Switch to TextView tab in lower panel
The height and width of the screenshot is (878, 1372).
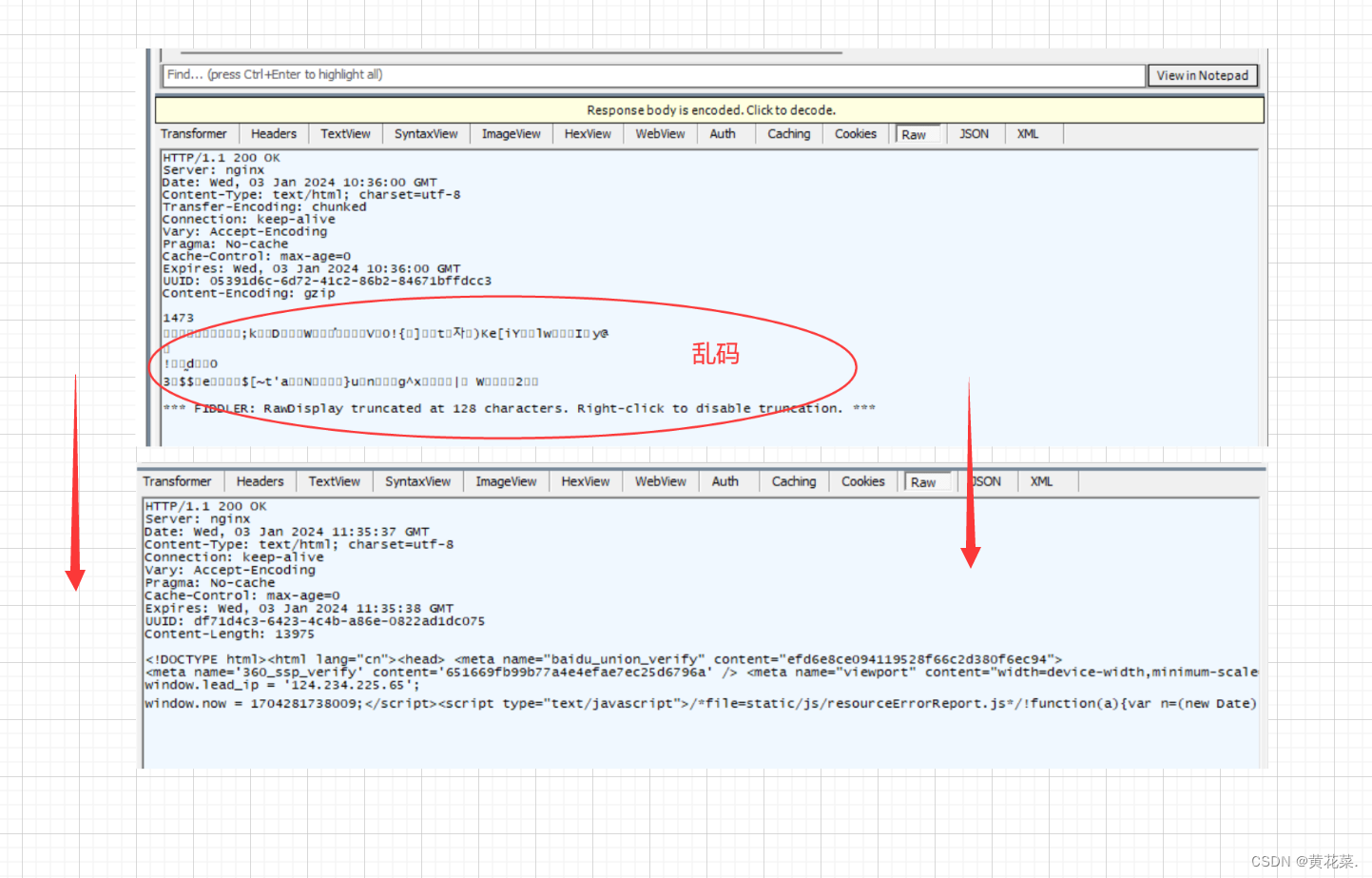point(334,481)
